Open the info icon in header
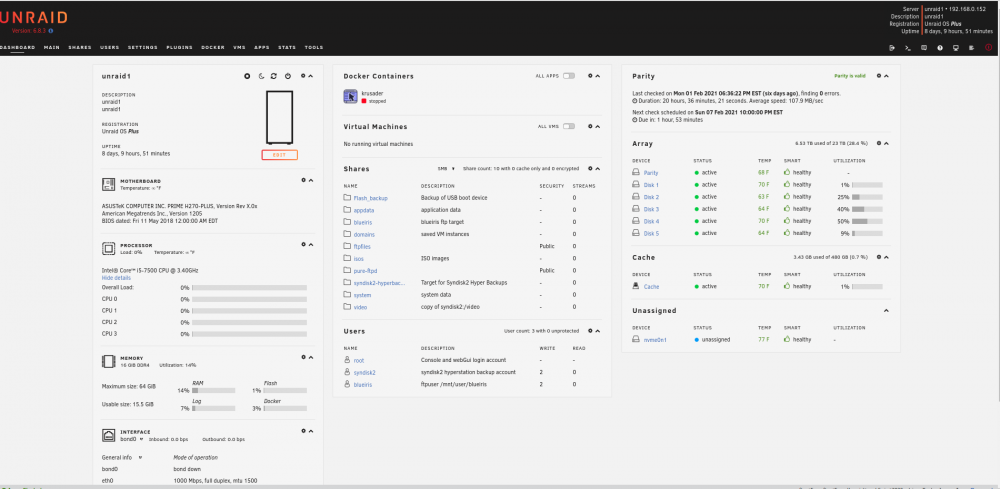1000x489 pixels. (x=940, y=48)
